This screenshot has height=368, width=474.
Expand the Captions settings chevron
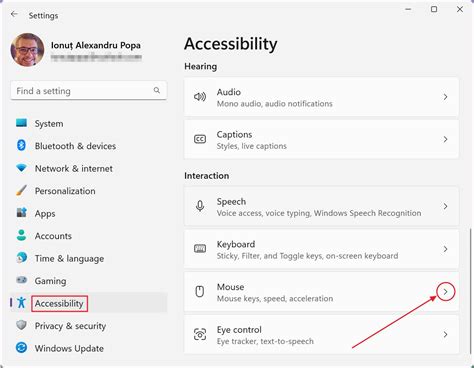click(445, 139)
